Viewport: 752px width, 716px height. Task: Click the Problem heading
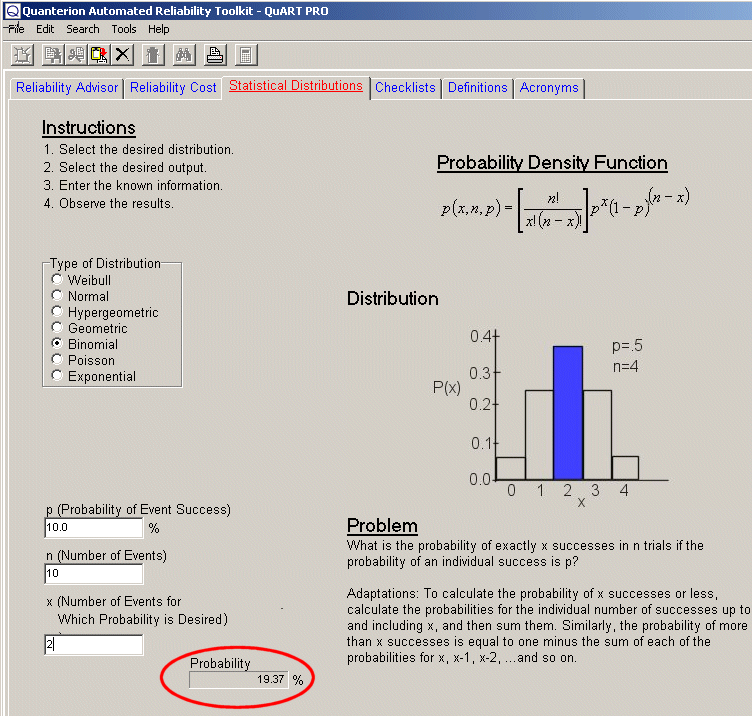(x=382, y=526)
